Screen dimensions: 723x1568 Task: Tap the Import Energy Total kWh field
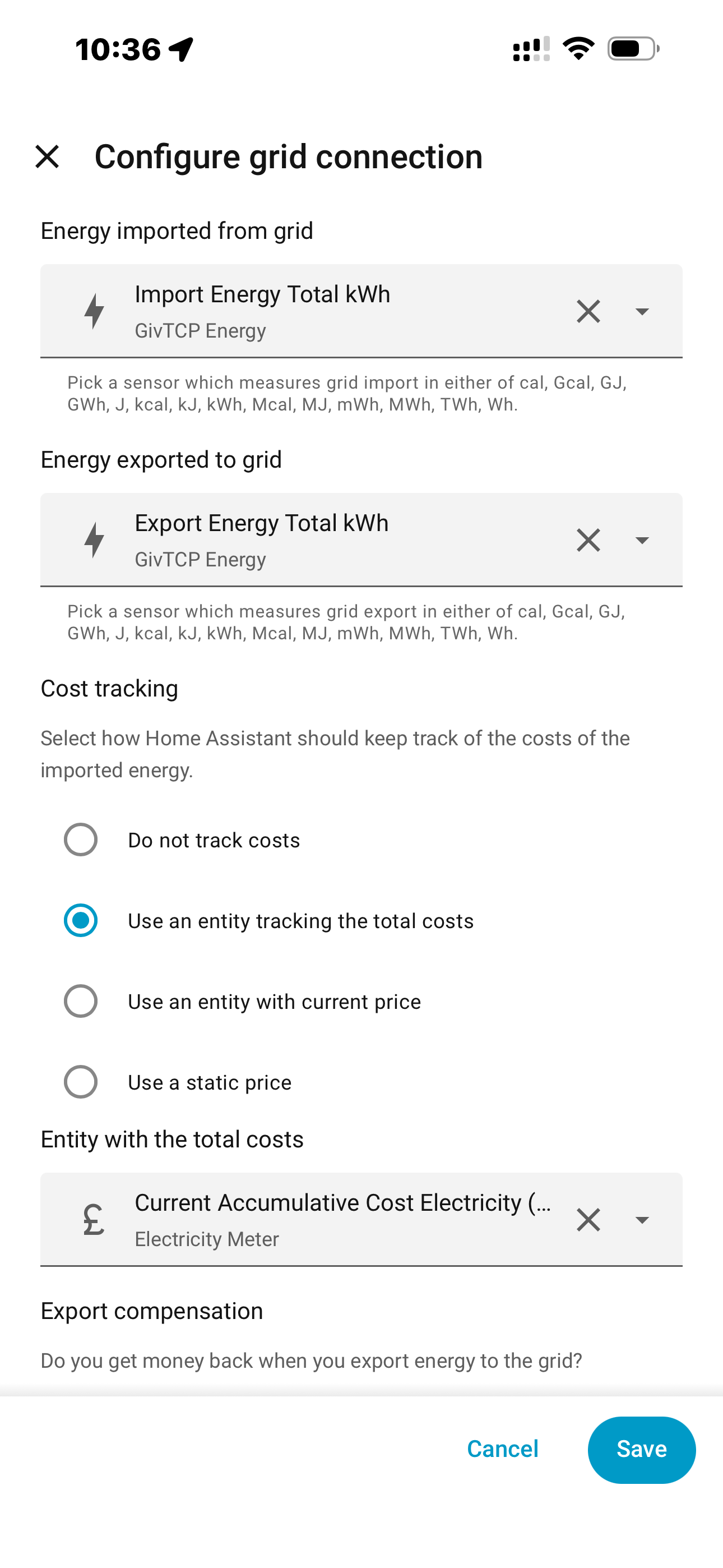[361, 311]
